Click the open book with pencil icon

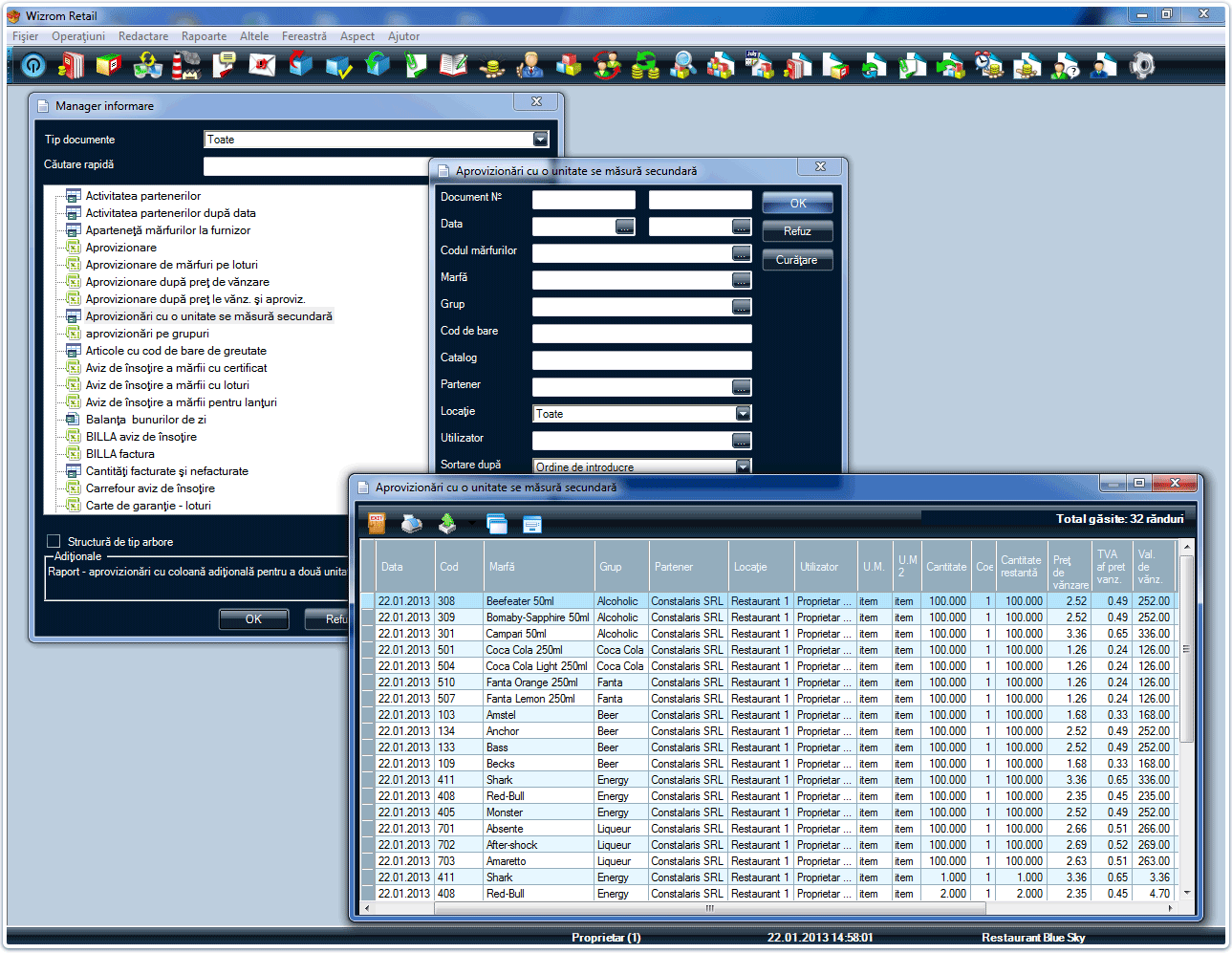click(453, 65)
